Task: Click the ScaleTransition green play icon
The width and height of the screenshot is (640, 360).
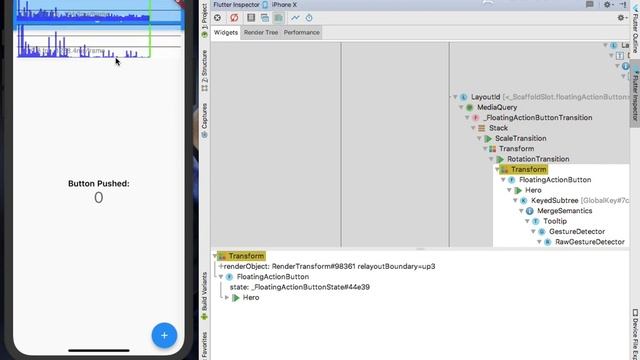Action: click(488, 138)
